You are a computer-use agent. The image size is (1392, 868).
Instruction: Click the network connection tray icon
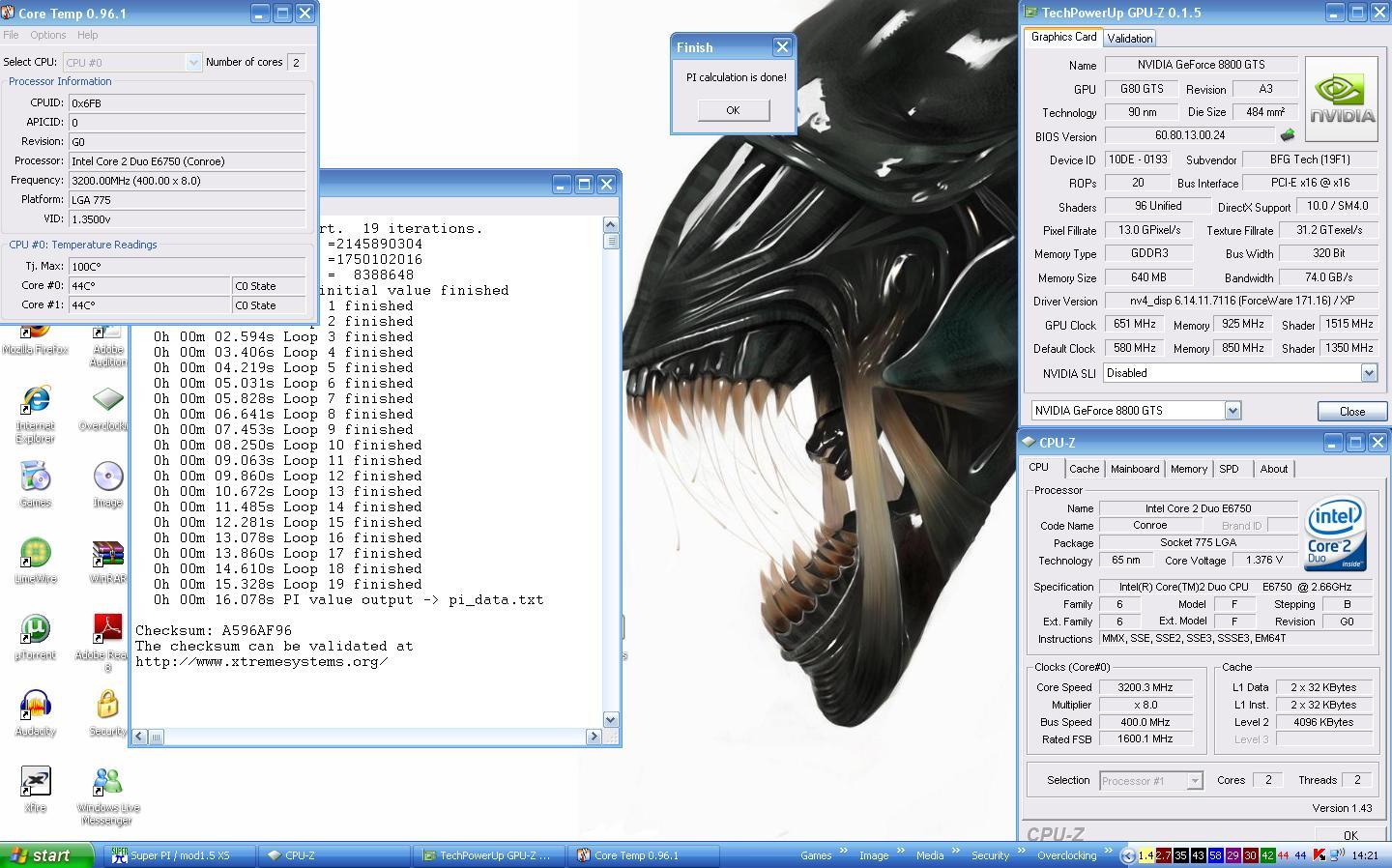(1336, 855)
